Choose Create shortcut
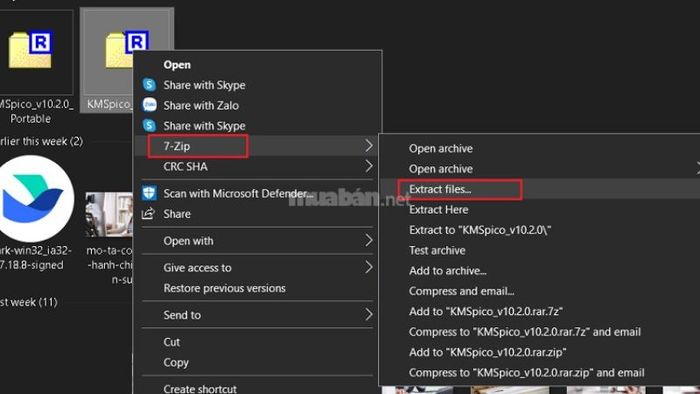 (x=257, y=388)
